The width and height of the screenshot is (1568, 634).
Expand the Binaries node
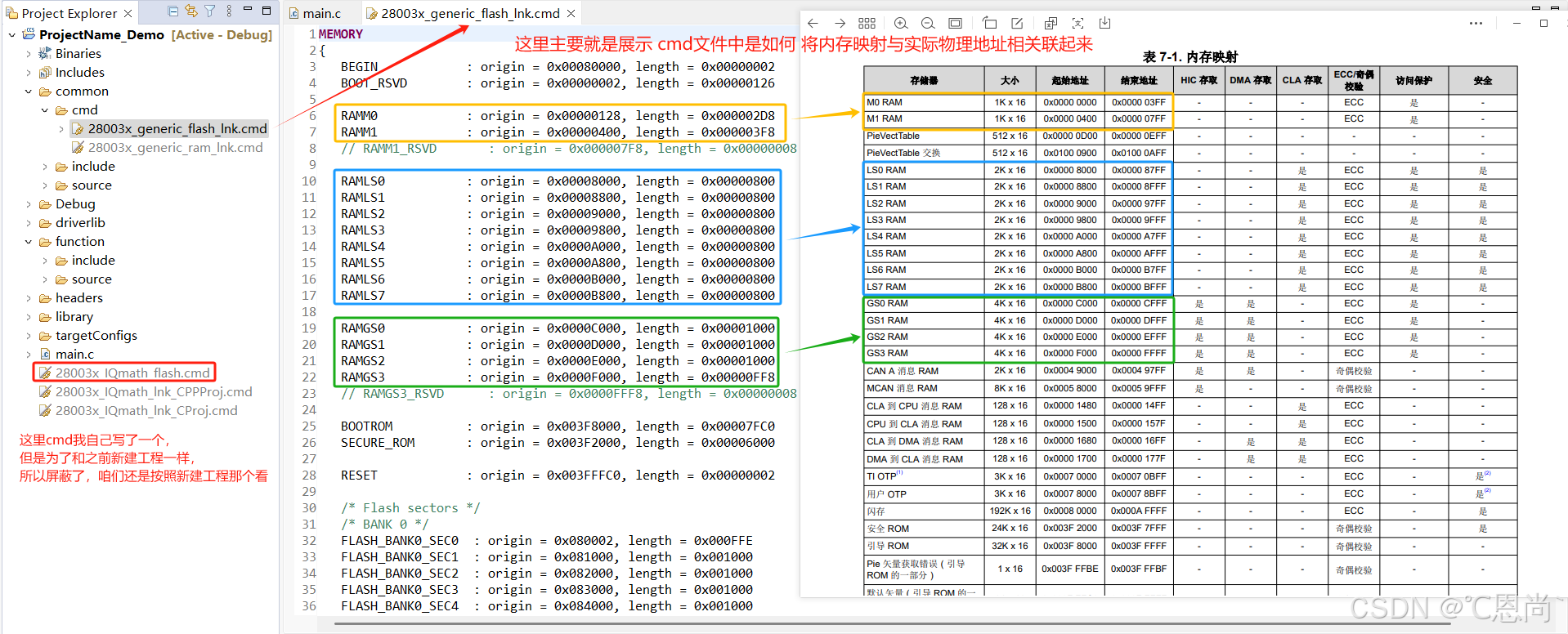(x=29, y=54)
